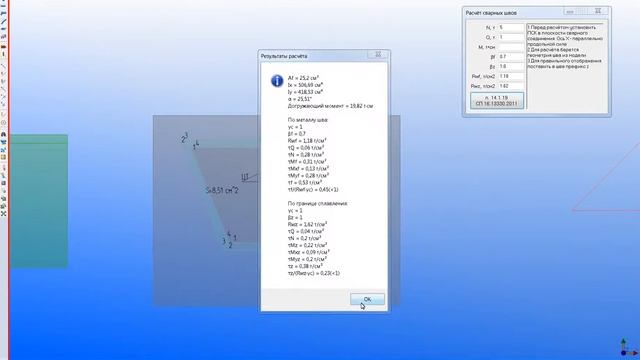640x360 pixels.
Task: Select the 'βz = 1' result line
Action: pyautogui.click(x=296, y=218)
